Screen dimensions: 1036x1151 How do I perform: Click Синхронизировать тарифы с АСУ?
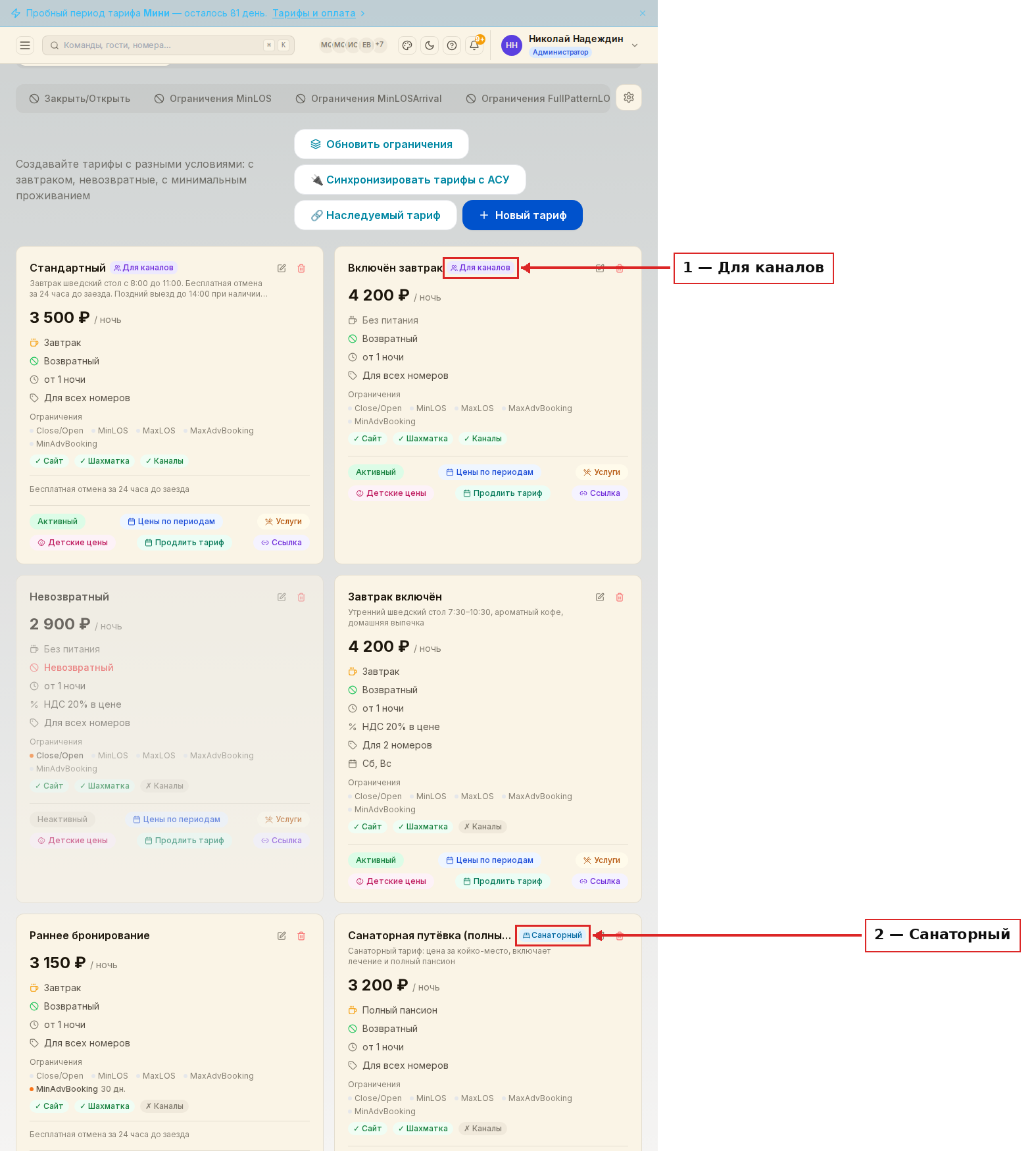click(x=410, y=180)
